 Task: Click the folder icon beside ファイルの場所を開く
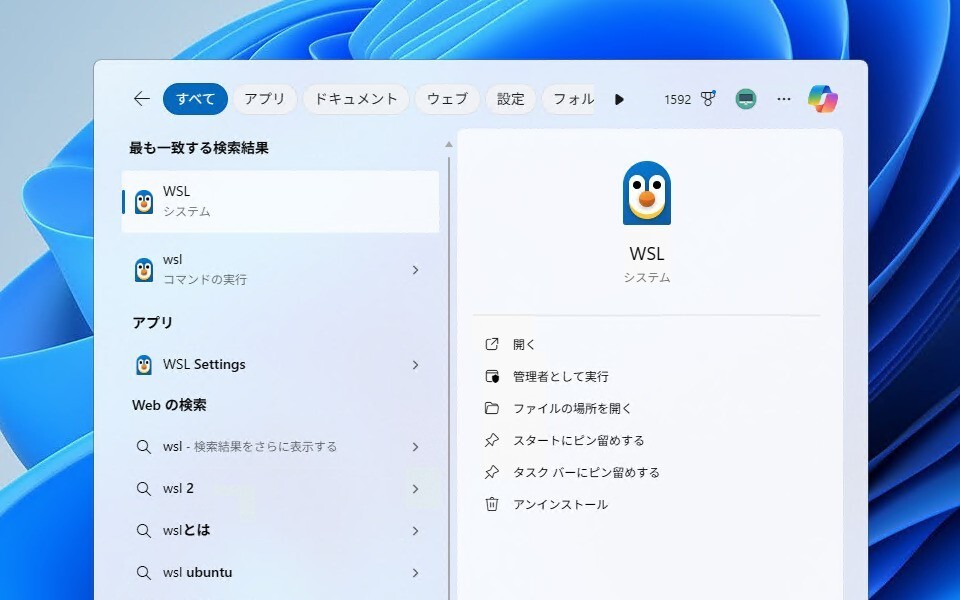492,408
